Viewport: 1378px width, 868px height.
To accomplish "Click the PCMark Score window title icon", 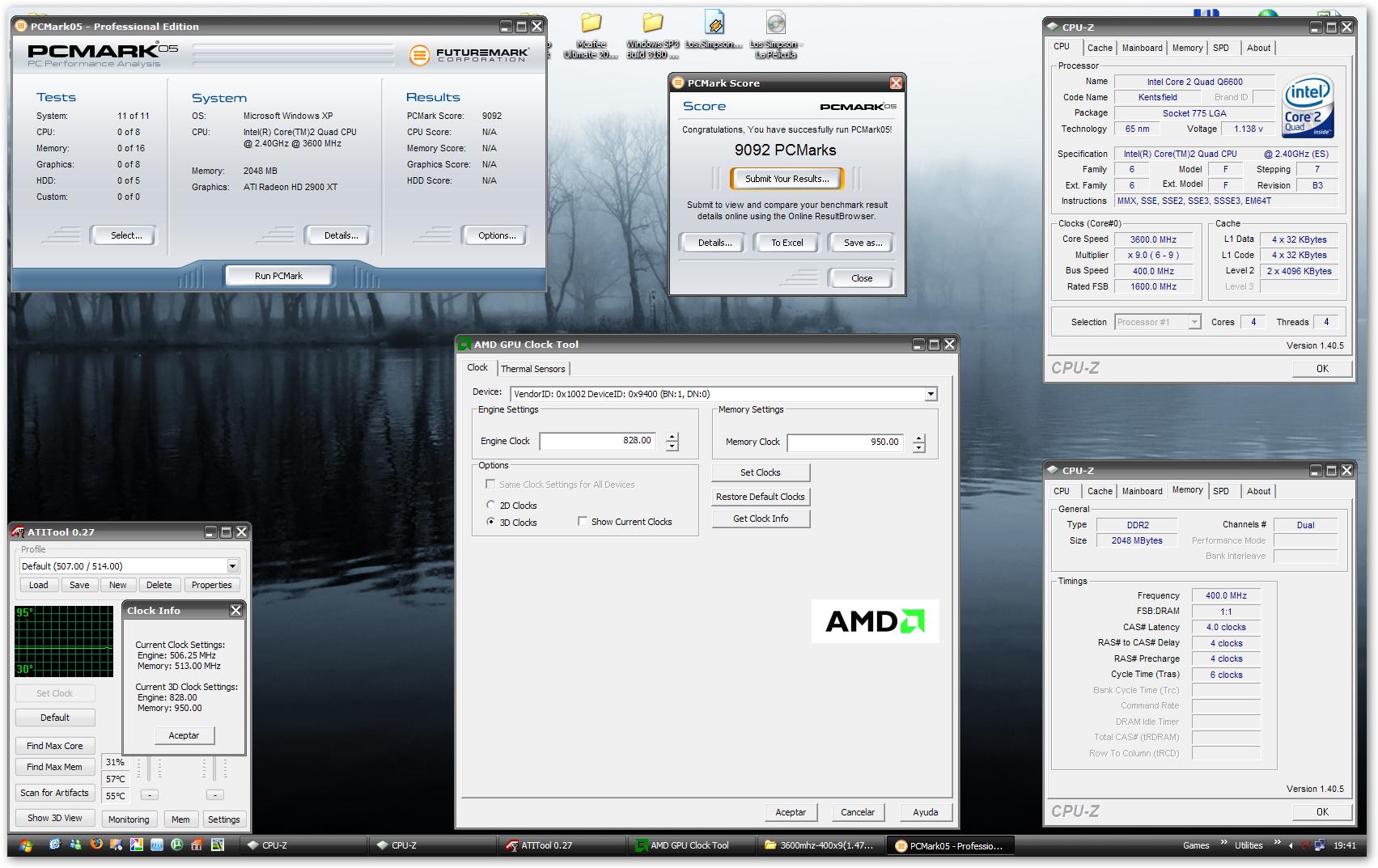I will (x=678, y=83).
